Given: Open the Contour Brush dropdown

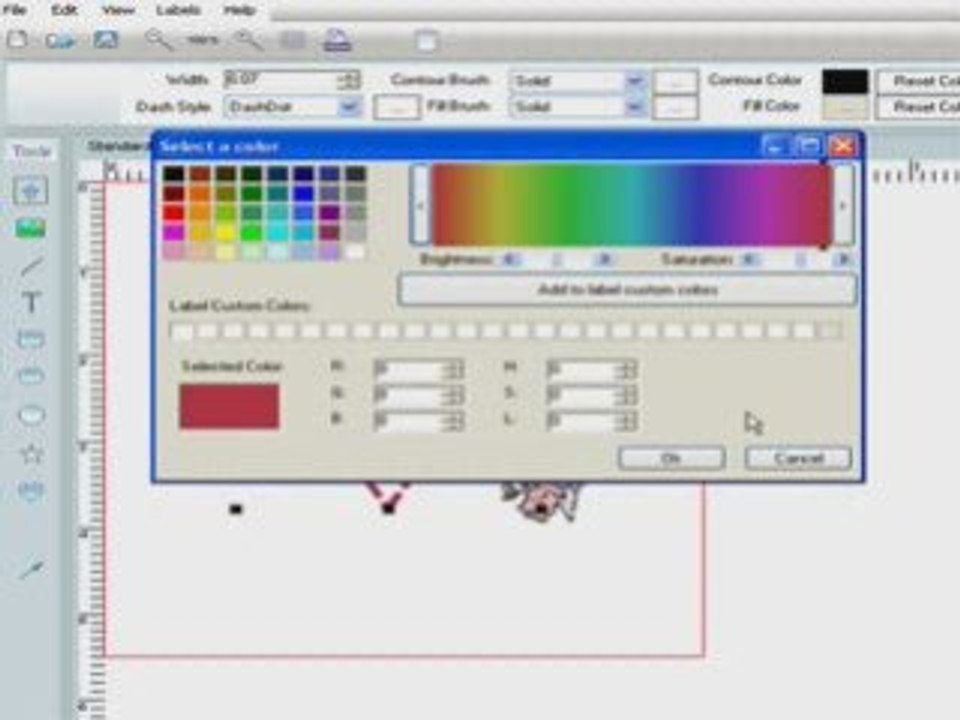Looking at the screenshot, I should point(634,80).
